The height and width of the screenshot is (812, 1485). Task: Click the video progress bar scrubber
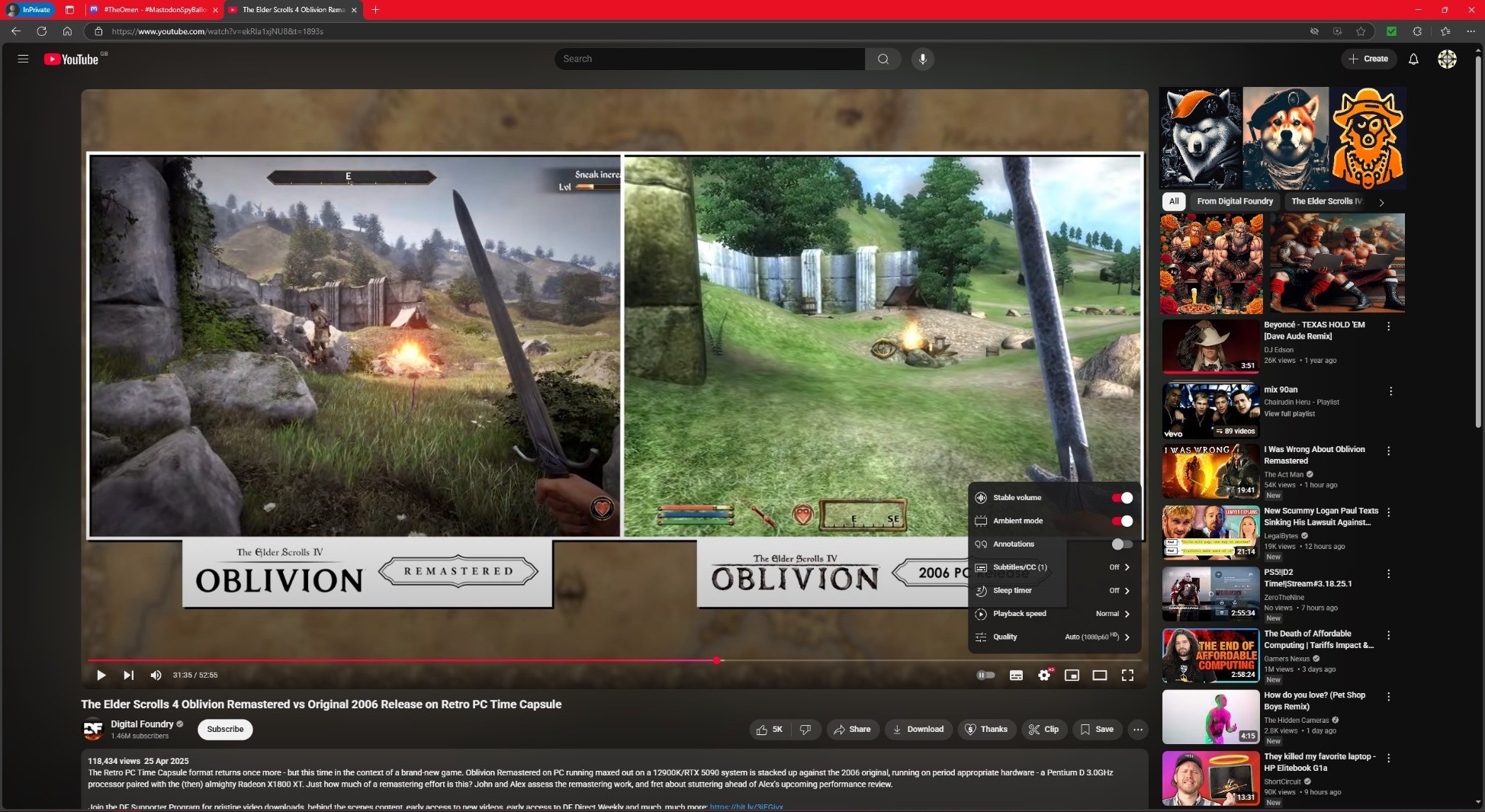[717, 660]
